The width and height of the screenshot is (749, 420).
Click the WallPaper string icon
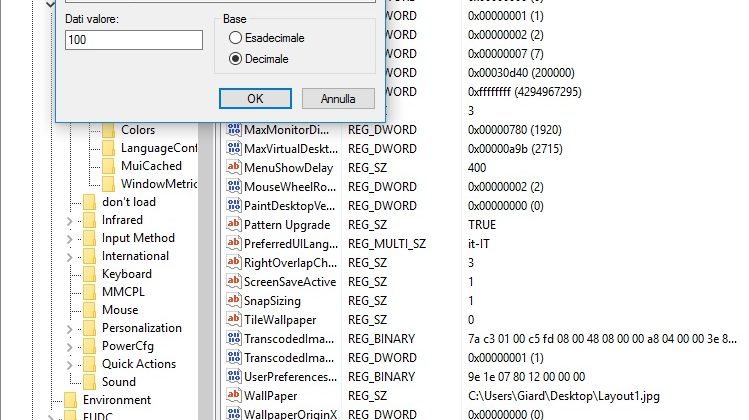(234, 395)
